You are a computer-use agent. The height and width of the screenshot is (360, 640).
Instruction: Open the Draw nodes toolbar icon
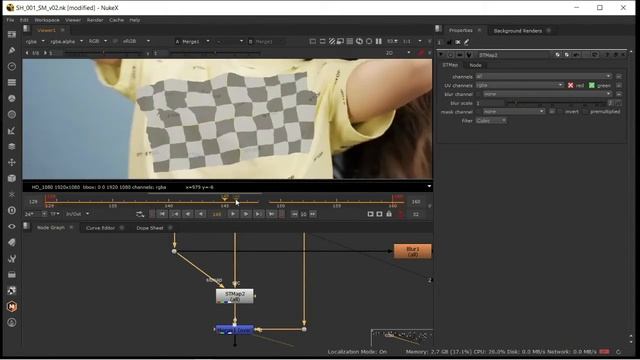(12, 50)
